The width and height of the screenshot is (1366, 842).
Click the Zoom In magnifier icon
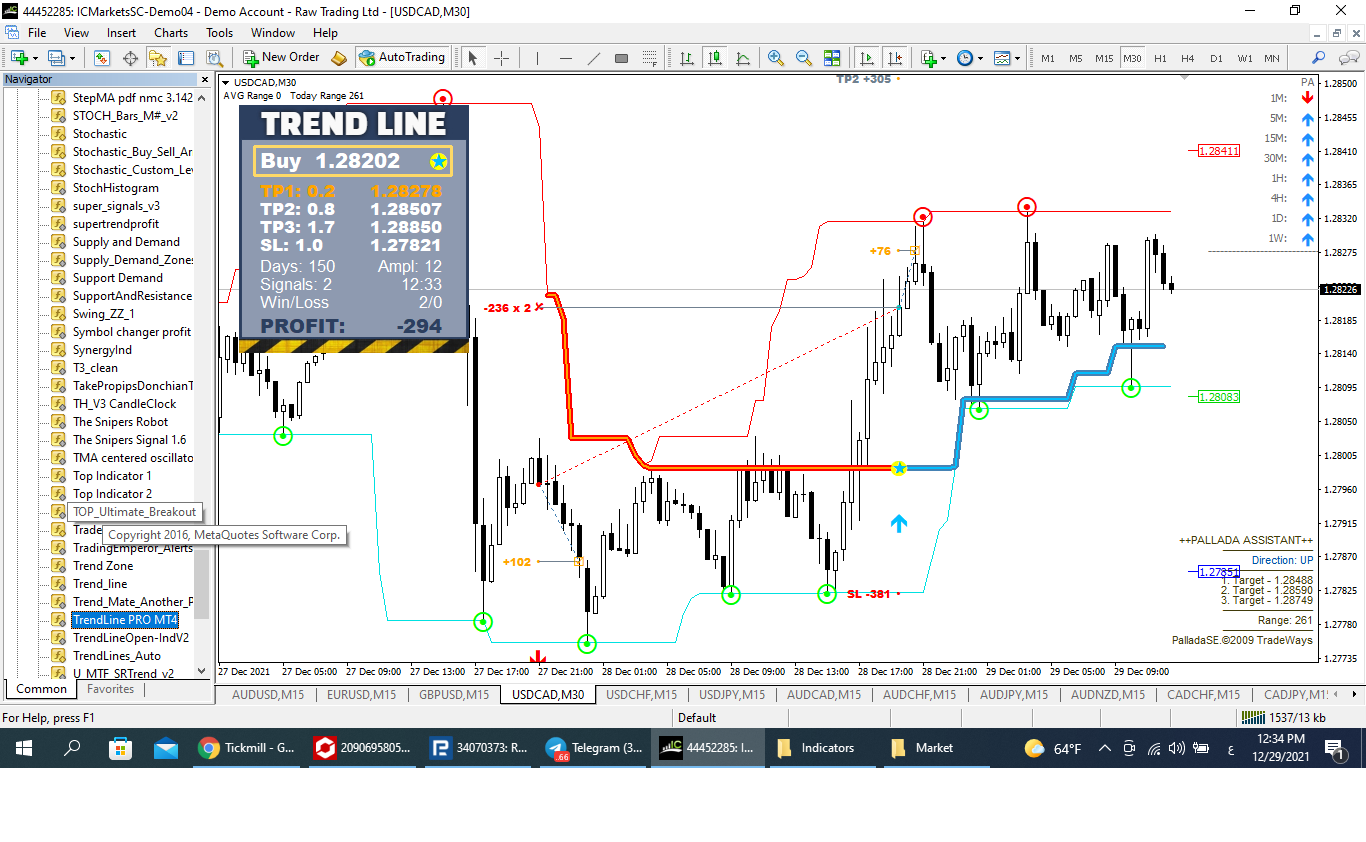tap(776, 58)
